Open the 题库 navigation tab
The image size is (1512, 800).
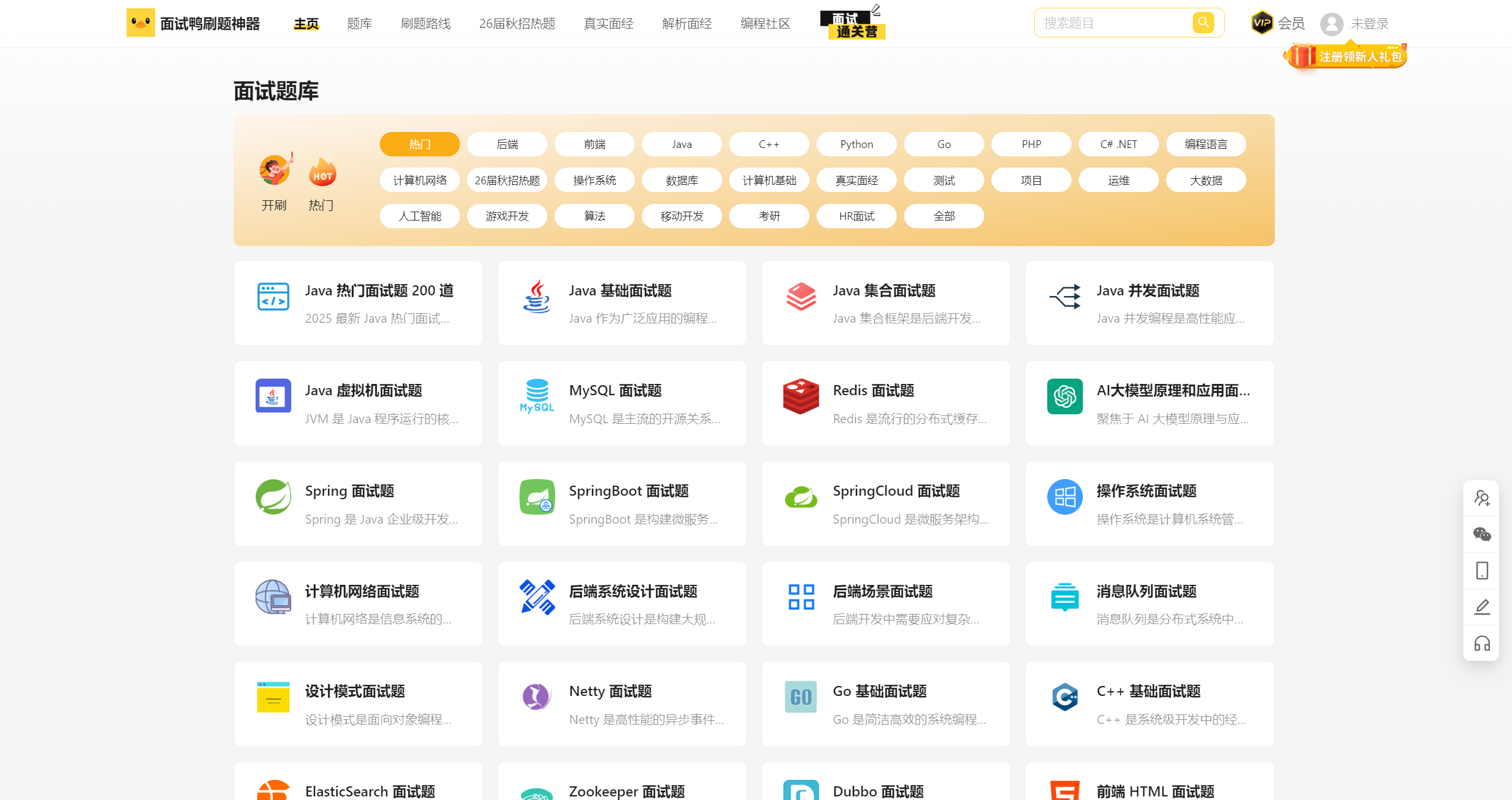pyautogui.click(x=360, y=24)
